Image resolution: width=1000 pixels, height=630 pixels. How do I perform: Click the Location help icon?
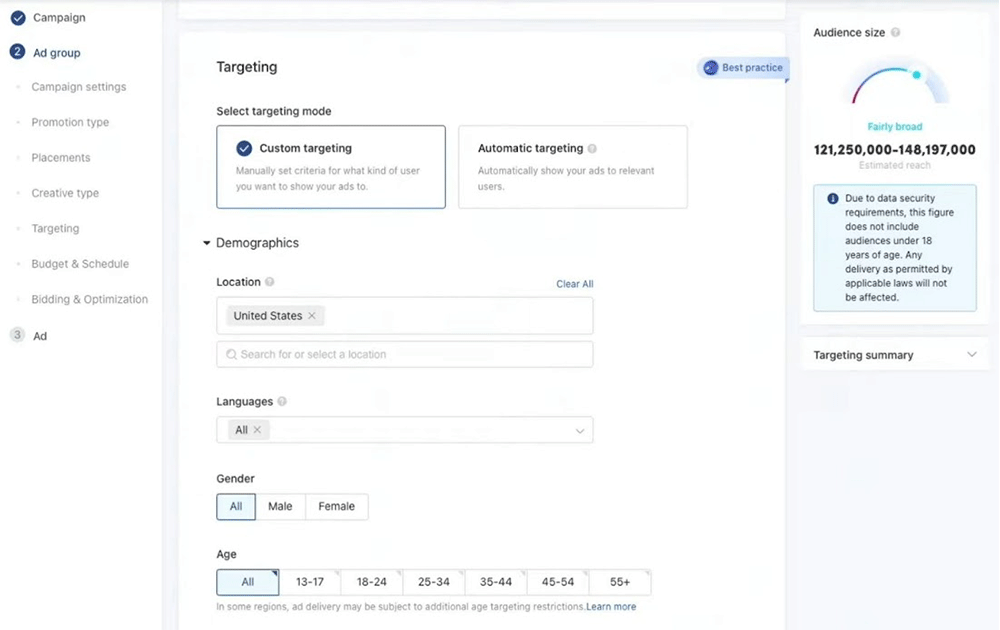click(x=270, y=283)
